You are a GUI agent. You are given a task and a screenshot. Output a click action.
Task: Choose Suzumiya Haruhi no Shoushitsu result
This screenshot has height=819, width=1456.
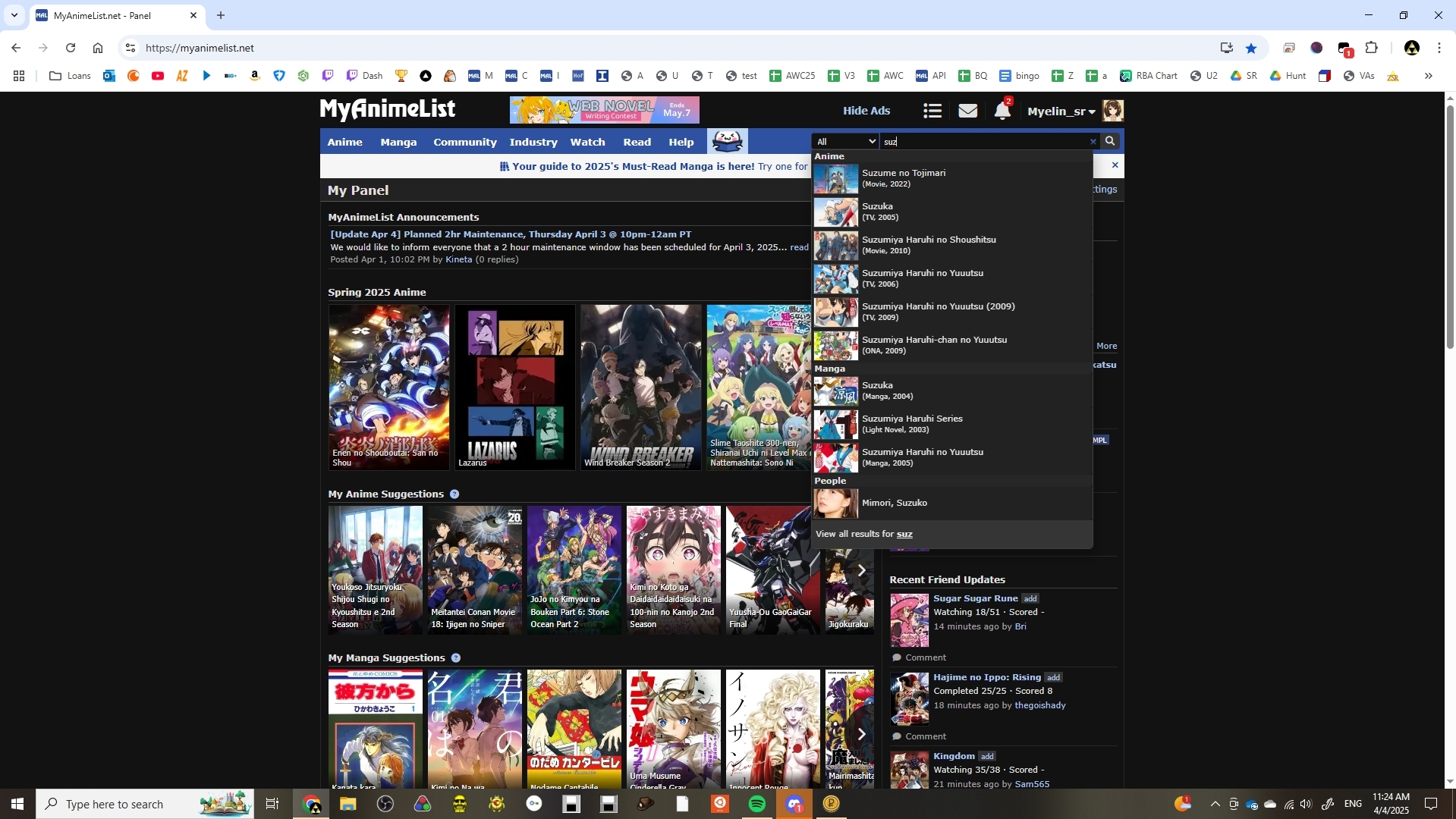point(952,246)
